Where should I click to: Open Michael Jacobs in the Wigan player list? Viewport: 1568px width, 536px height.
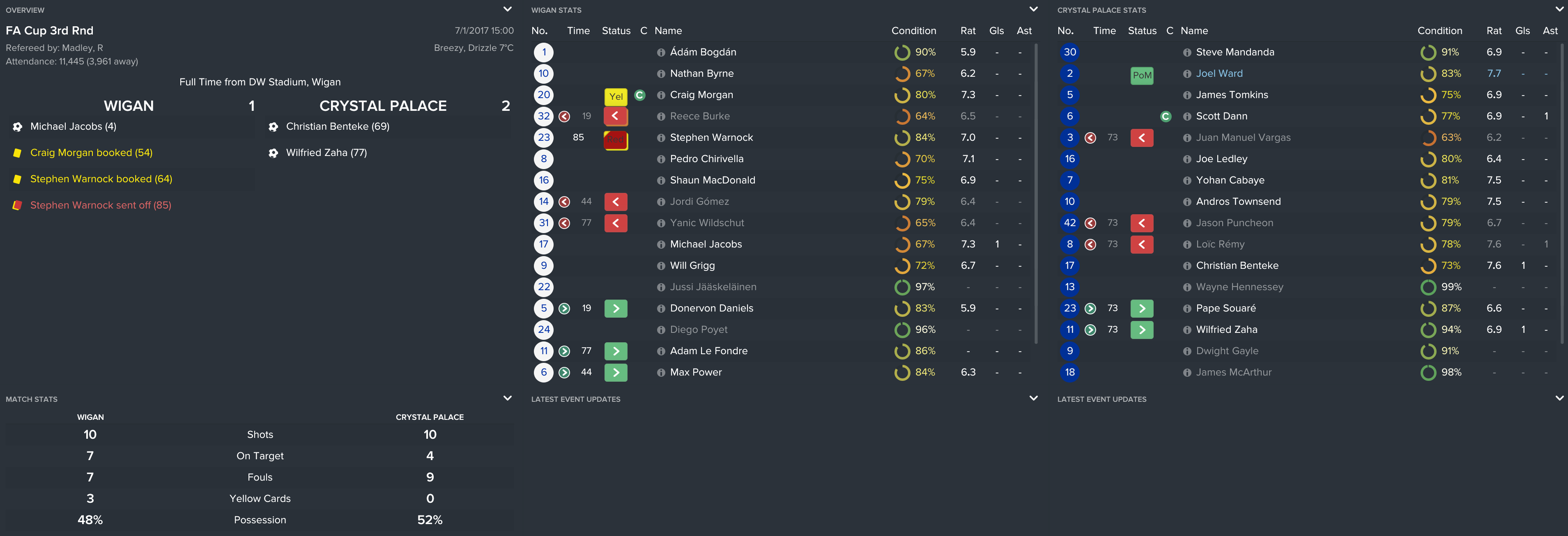(706, 245)
